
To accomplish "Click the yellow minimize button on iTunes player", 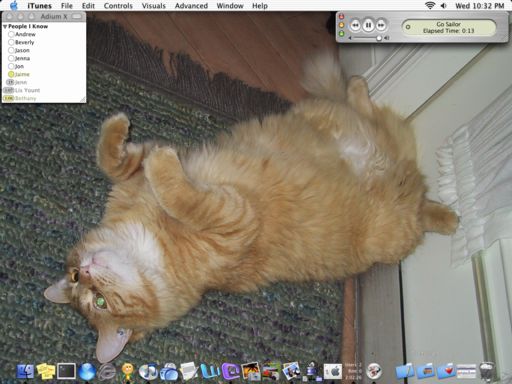I will (x=341, y=25).
